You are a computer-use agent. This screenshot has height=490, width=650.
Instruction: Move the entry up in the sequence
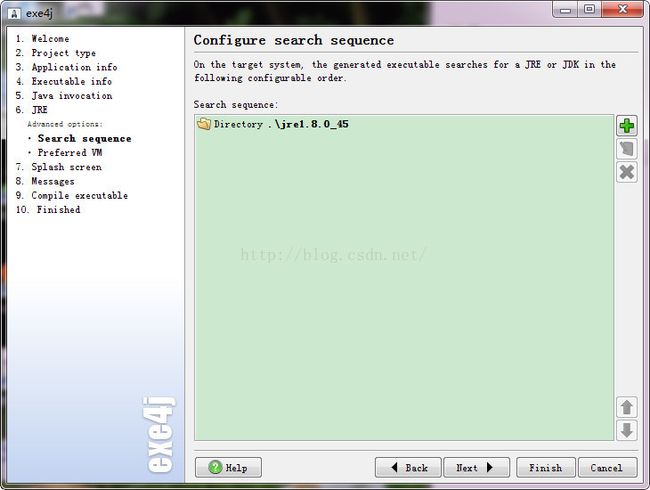[626, 407]
